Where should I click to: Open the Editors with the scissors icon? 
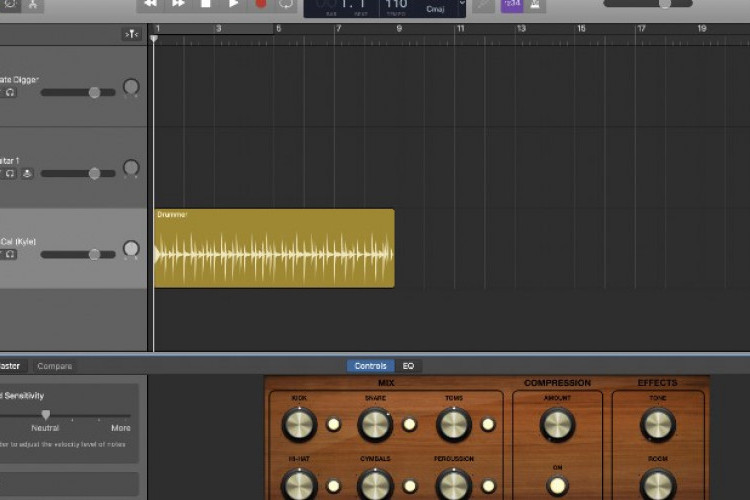click(33, 5)
